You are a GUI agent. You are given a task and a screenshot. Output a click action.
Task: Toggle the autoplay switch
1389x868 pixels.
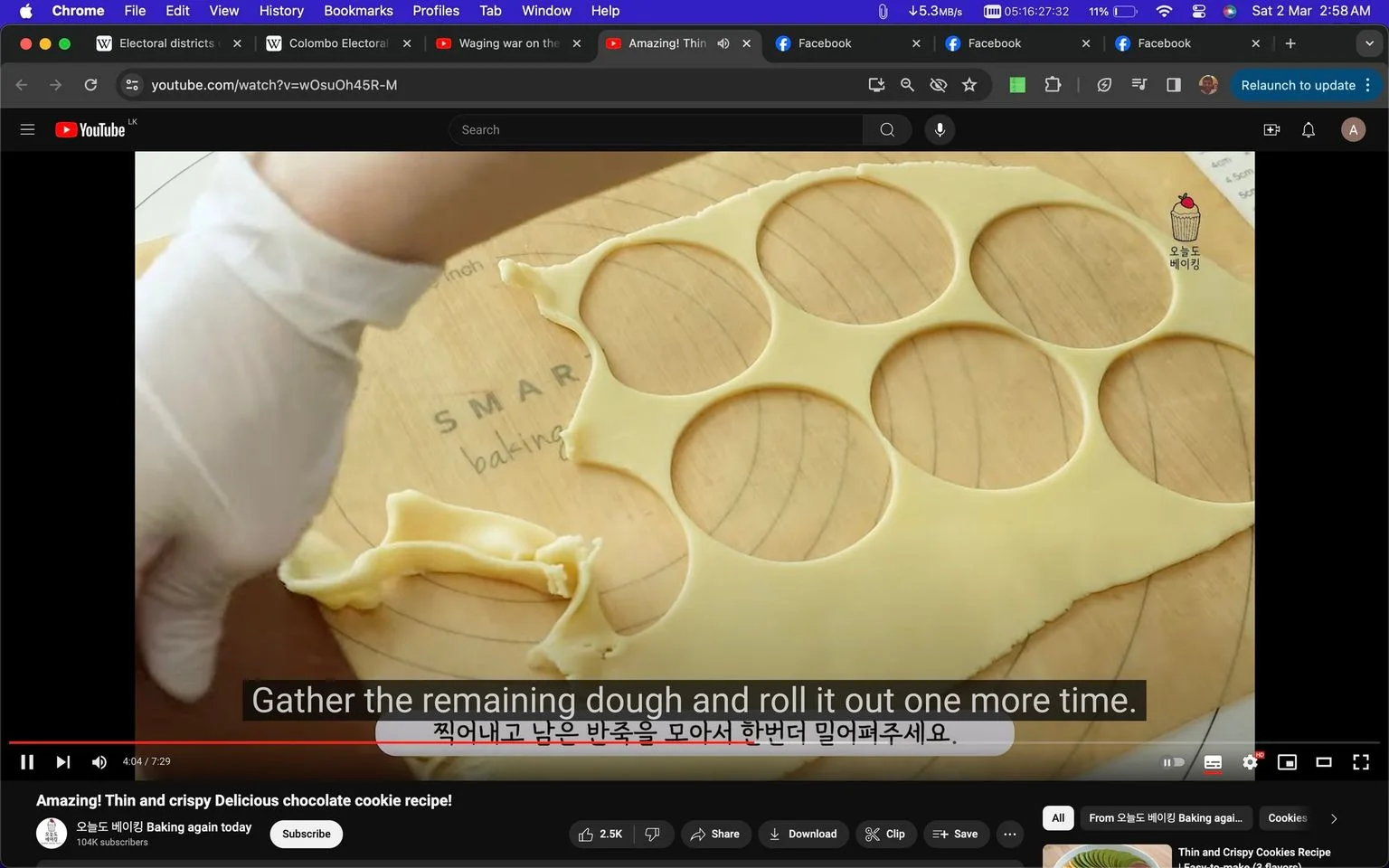click(x=1173, y=762)
